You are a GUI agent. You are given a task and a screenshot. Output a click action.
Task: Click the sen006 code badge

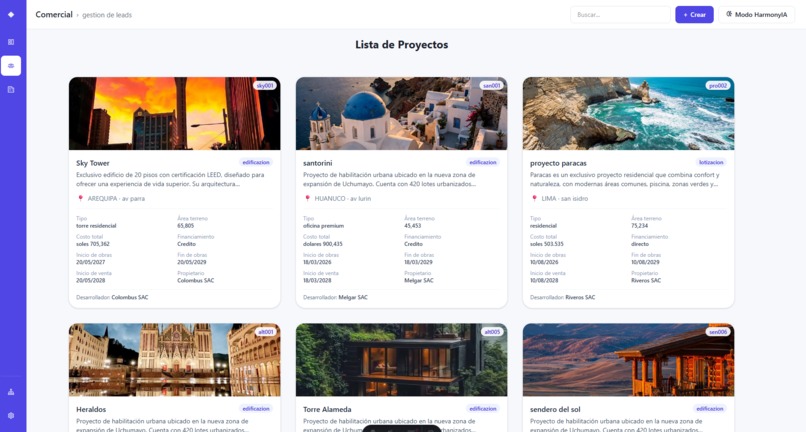click(718, 332)
